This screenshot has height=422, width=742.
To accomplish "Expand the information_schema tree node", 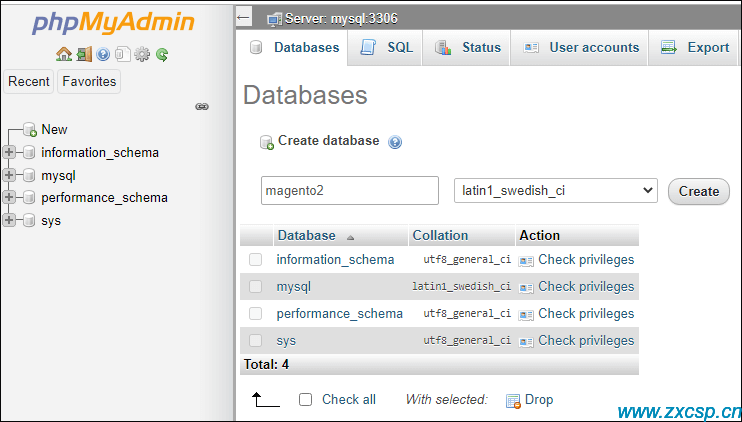I will point(9,152).
